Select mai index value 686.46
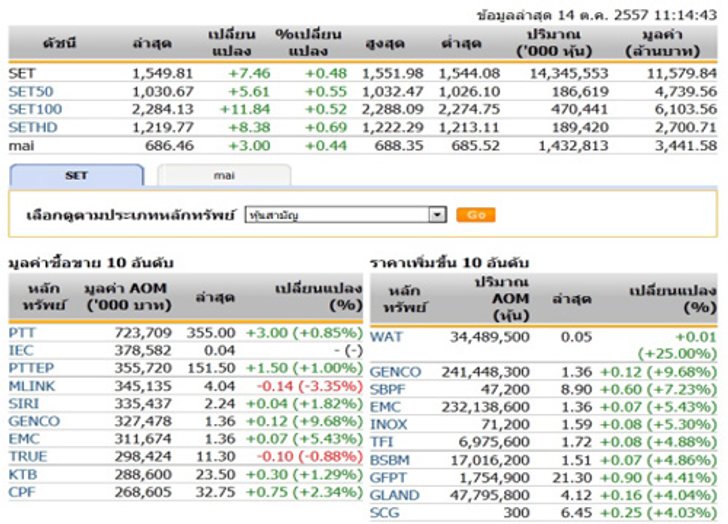This screenshot has height=524, width=728. [169, 146]
